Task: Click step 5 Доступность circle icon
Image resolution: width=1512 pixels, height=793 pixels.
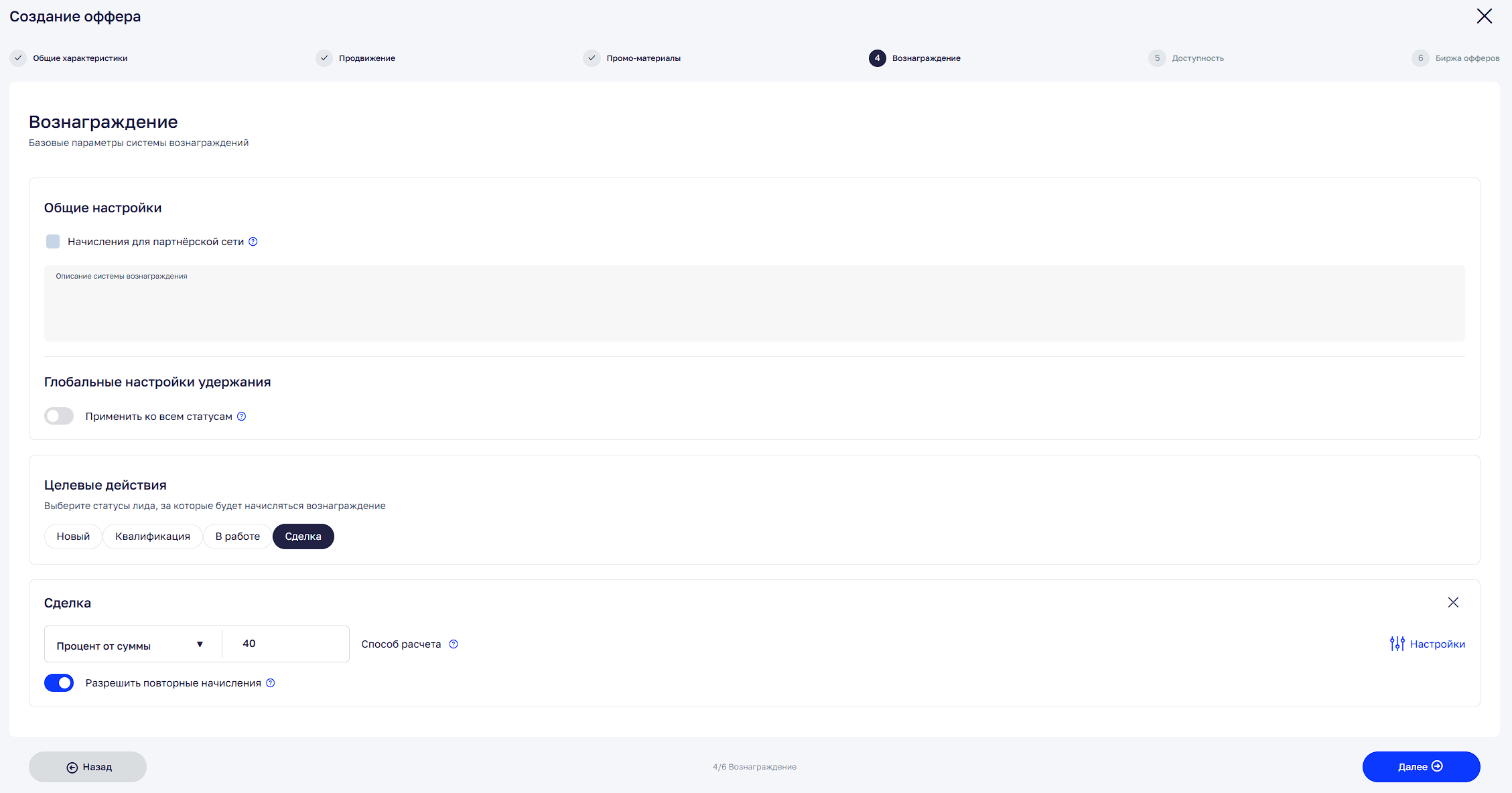Action: (x=1157, y=58)
